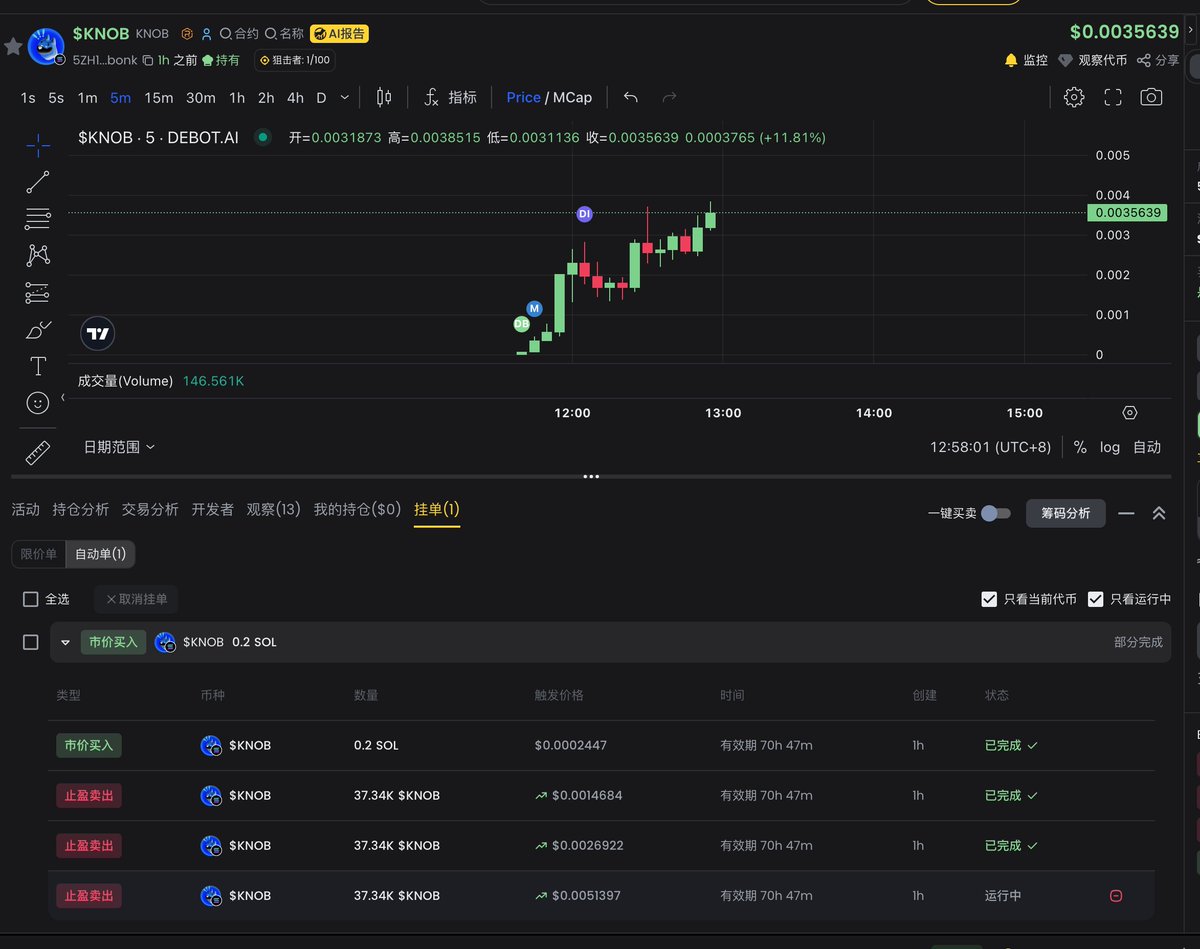Toggle log scale on chart
This screenshot has width=1200, height=949.
point(1110,447)
